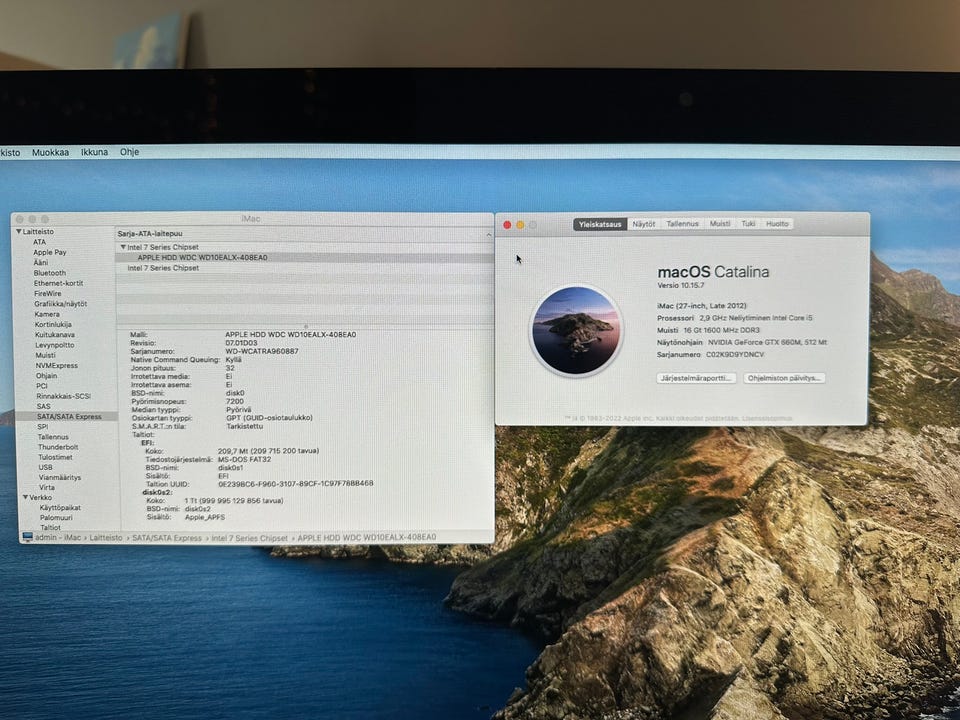Select Rinnakkais-SCSI in the sidebar
Screen dimensions: 960x720
click(x=64, y=396)
